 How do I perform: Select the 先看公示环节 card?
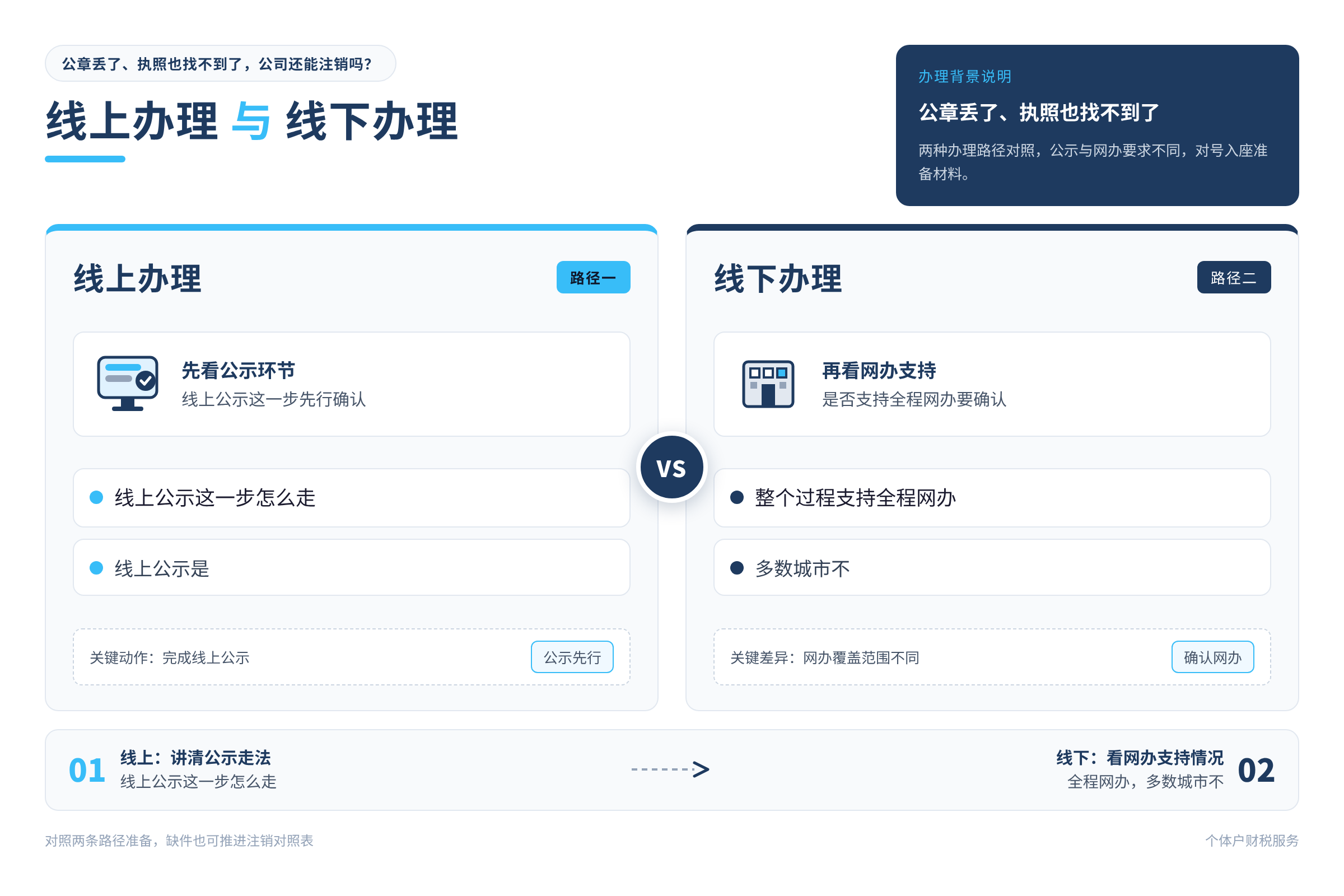352,384
